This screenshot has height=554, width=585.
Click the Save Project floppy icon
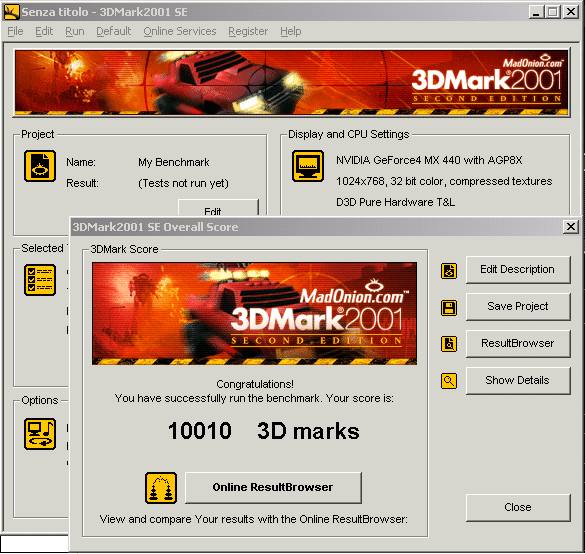point(449,308)
